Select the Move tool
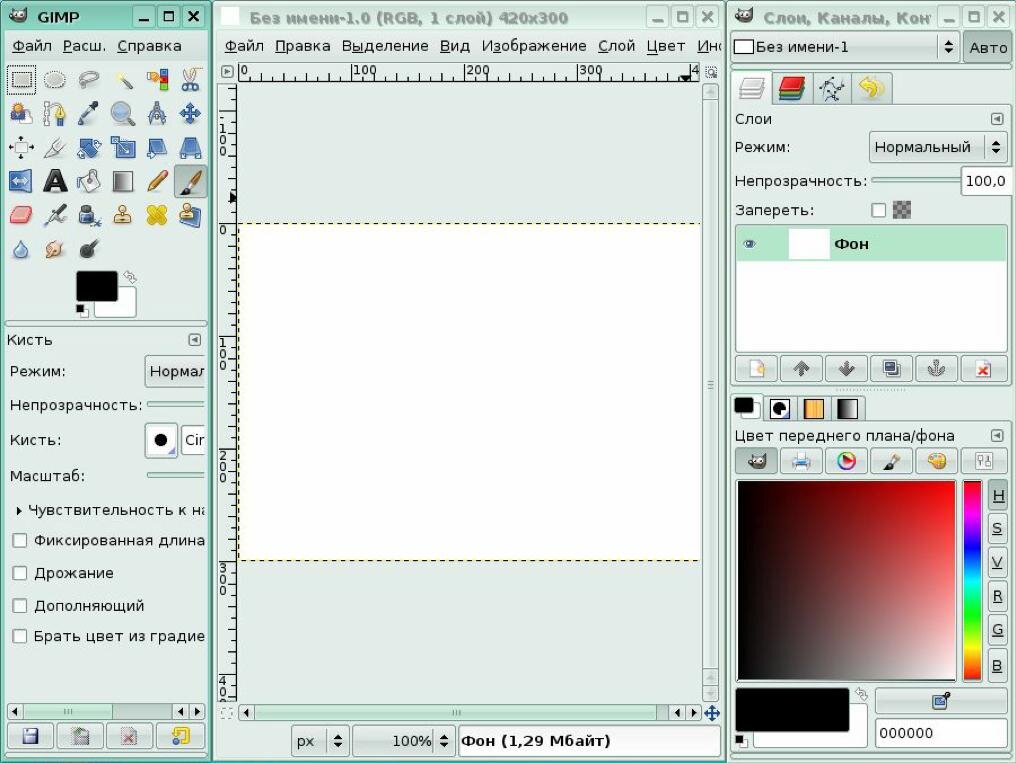 tap(190, 114)
